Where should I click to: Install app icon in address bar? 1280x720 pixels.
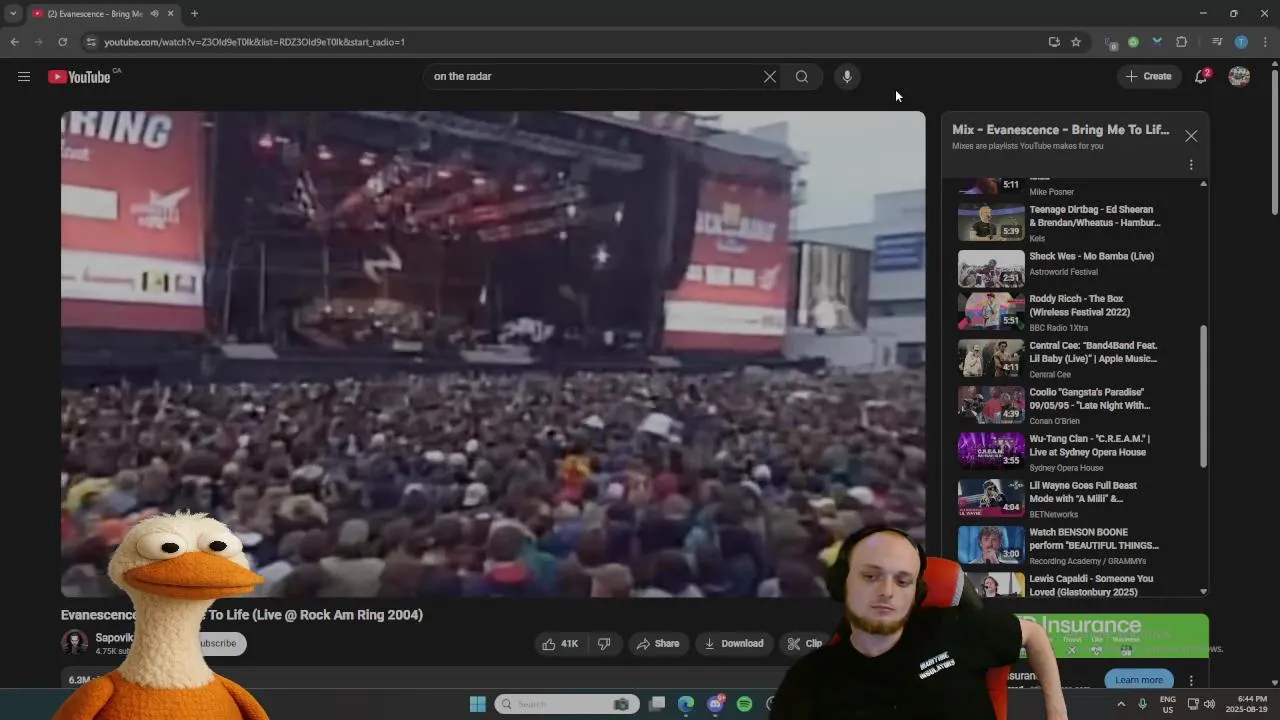point(1054,42)
